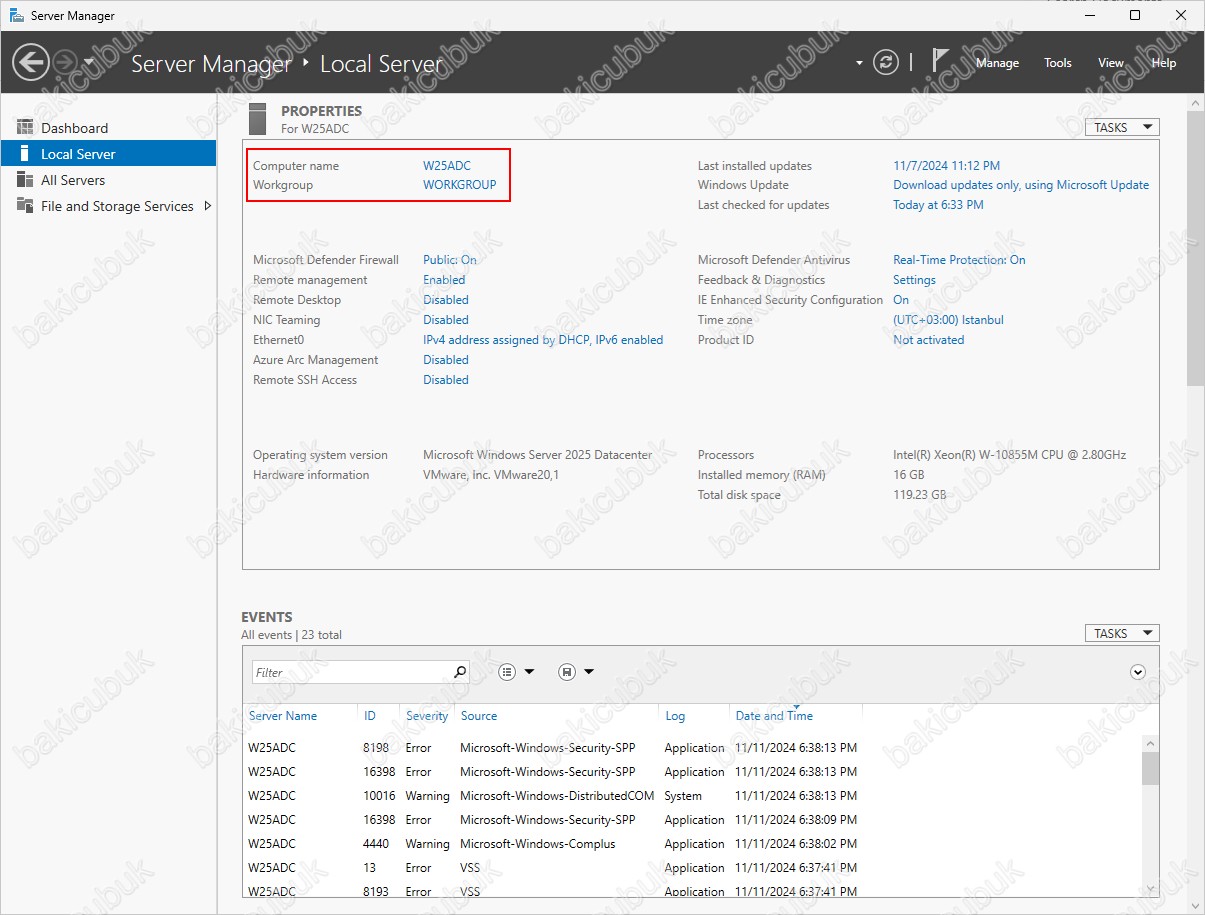Sort events by ID column
This screenshot has height=915, width=1205.
370,716
